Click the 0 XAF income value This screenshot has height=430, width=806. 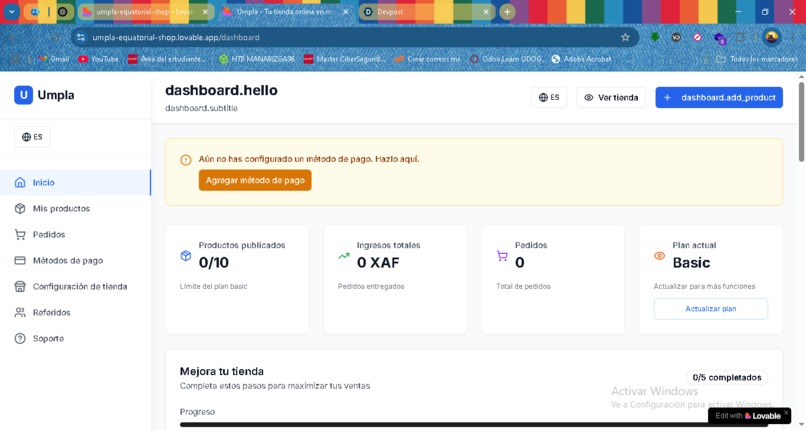[378, 263]
